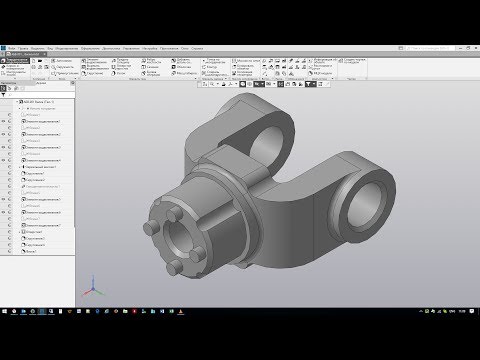Open the Windows Start menu
Image resolution: width=480 pixels, height=360 pixels.
4,311
